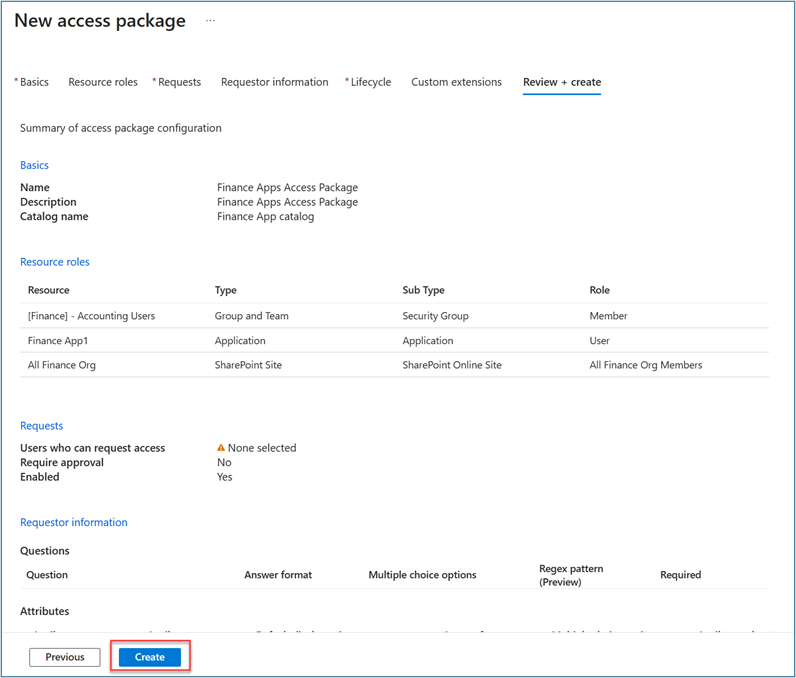
Task: Follow the Basics section link
Action: point(35,165)
